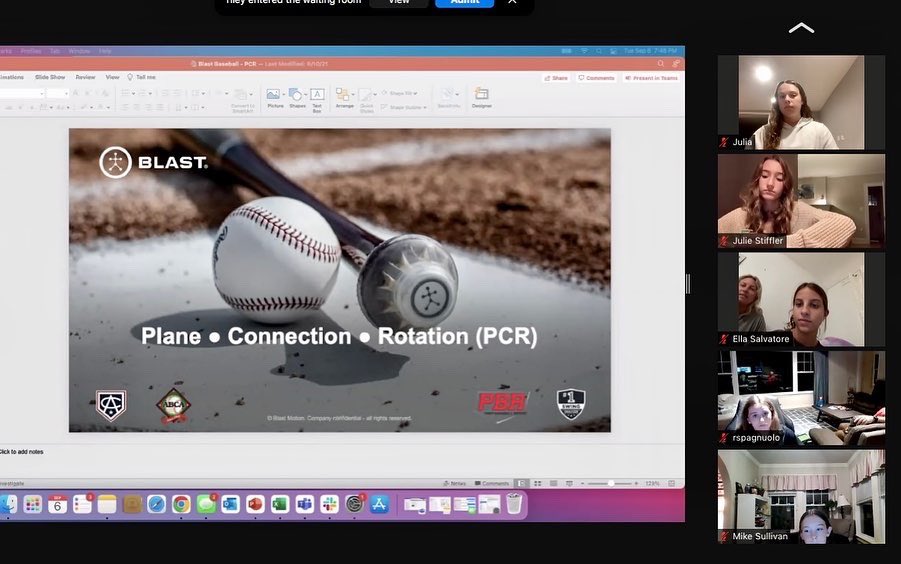Open Slack from the Dock
Image resolution: width=901 pixels, height=564 pixels.
point(329,504)
